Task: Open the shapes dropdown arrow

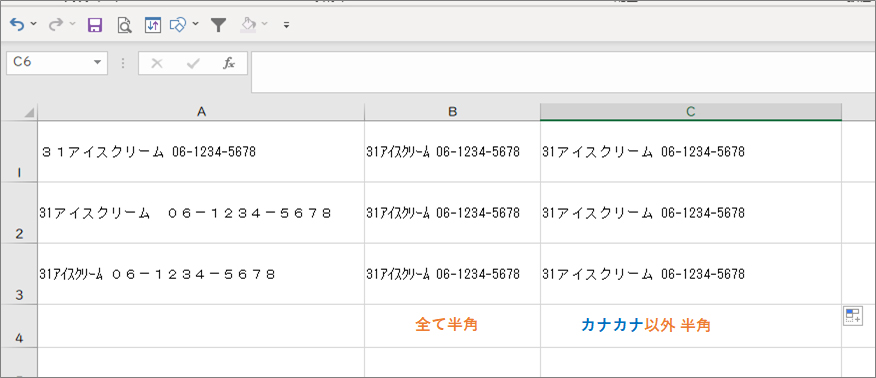Action: pyautogui.click(x=195, y=24)
